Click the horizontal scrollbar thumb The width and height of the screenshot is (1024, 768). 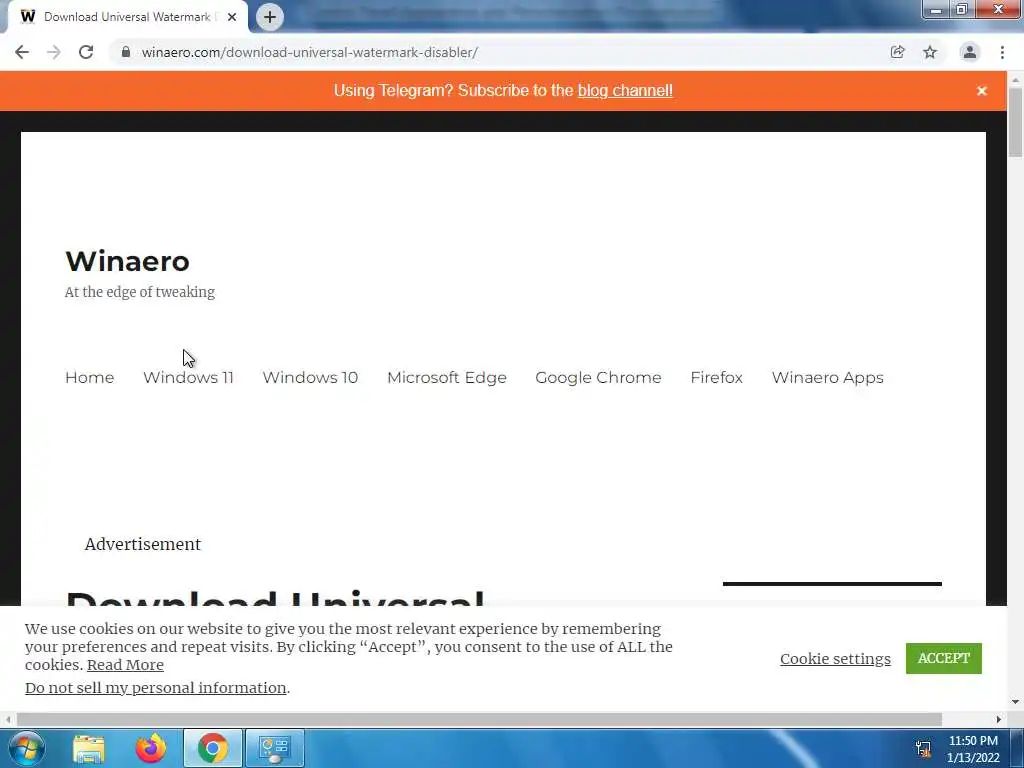pyautogui.click(x=479, y=719)
